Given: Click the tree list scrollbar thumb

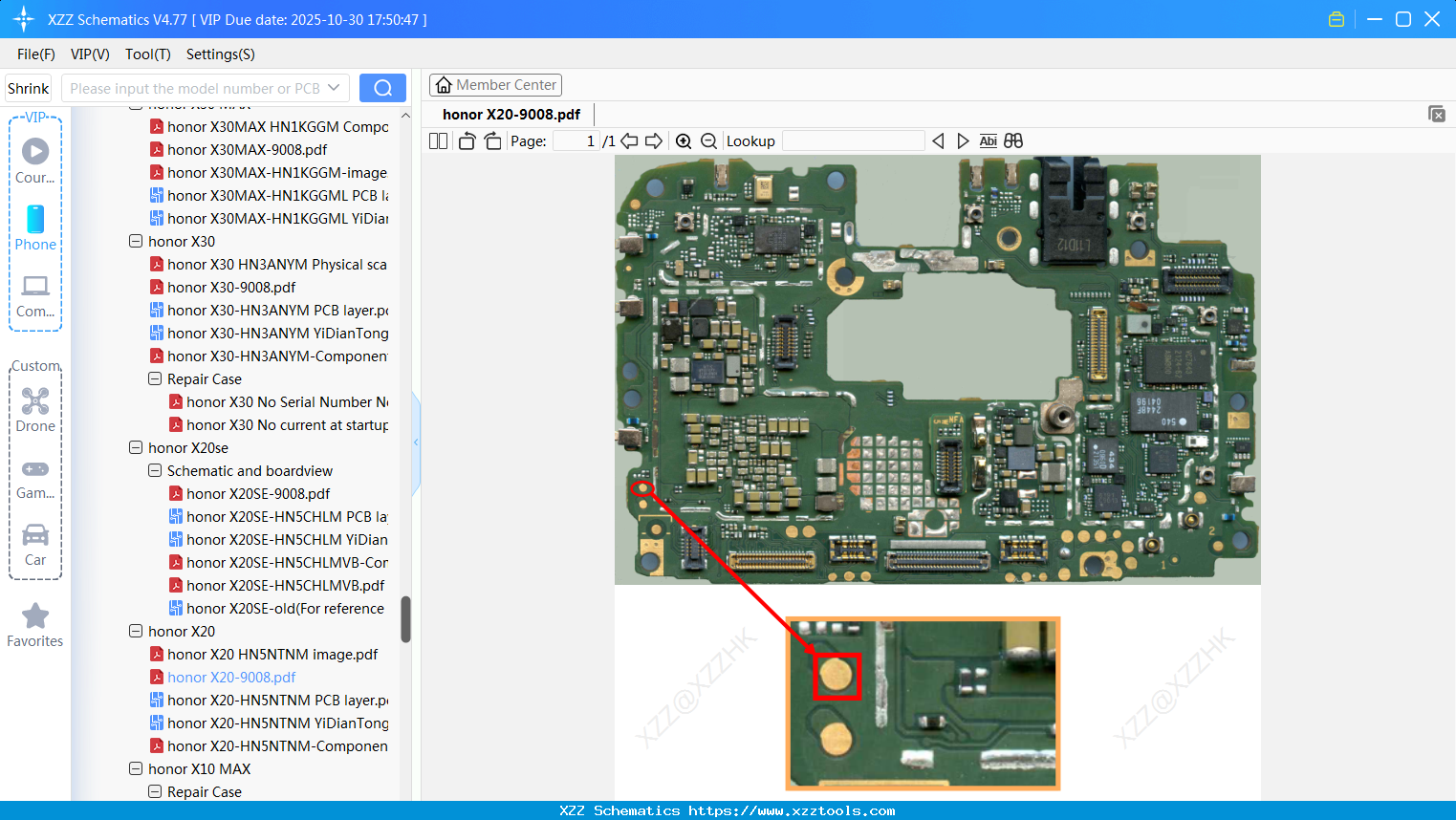Looking at the screenshot, I should (405, 620).
